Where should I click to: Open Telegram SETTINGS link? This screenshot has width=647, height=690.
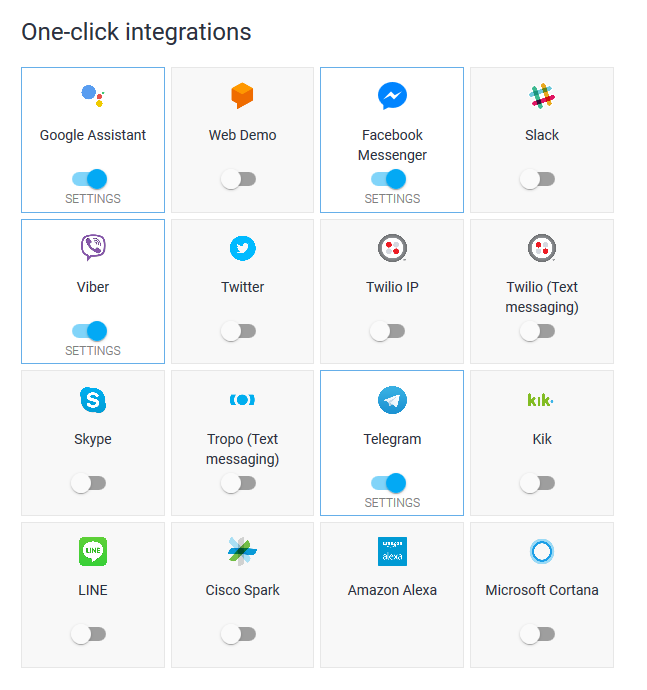pos(392,503)
